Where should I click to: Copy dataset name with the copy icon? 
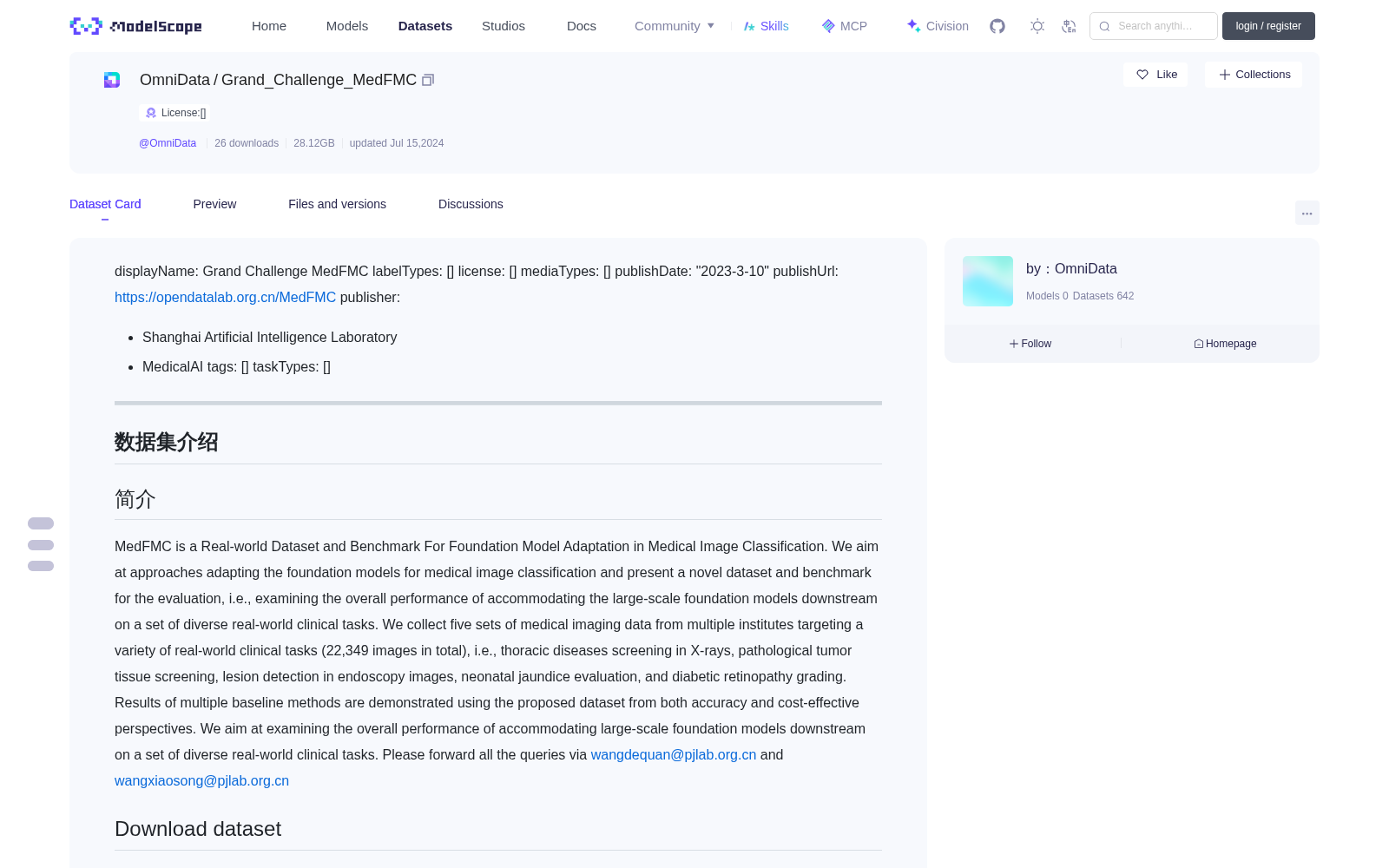click(x=428, y=80)
